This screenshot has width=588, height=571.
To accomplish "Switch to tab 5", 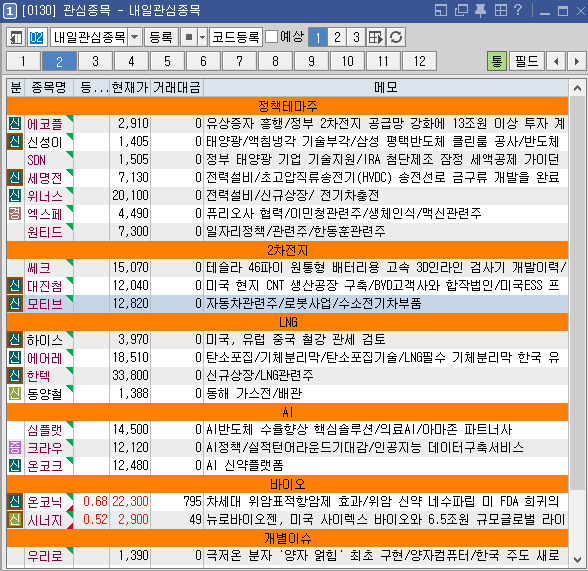I will pyautogui.click(x=167, y=61).
